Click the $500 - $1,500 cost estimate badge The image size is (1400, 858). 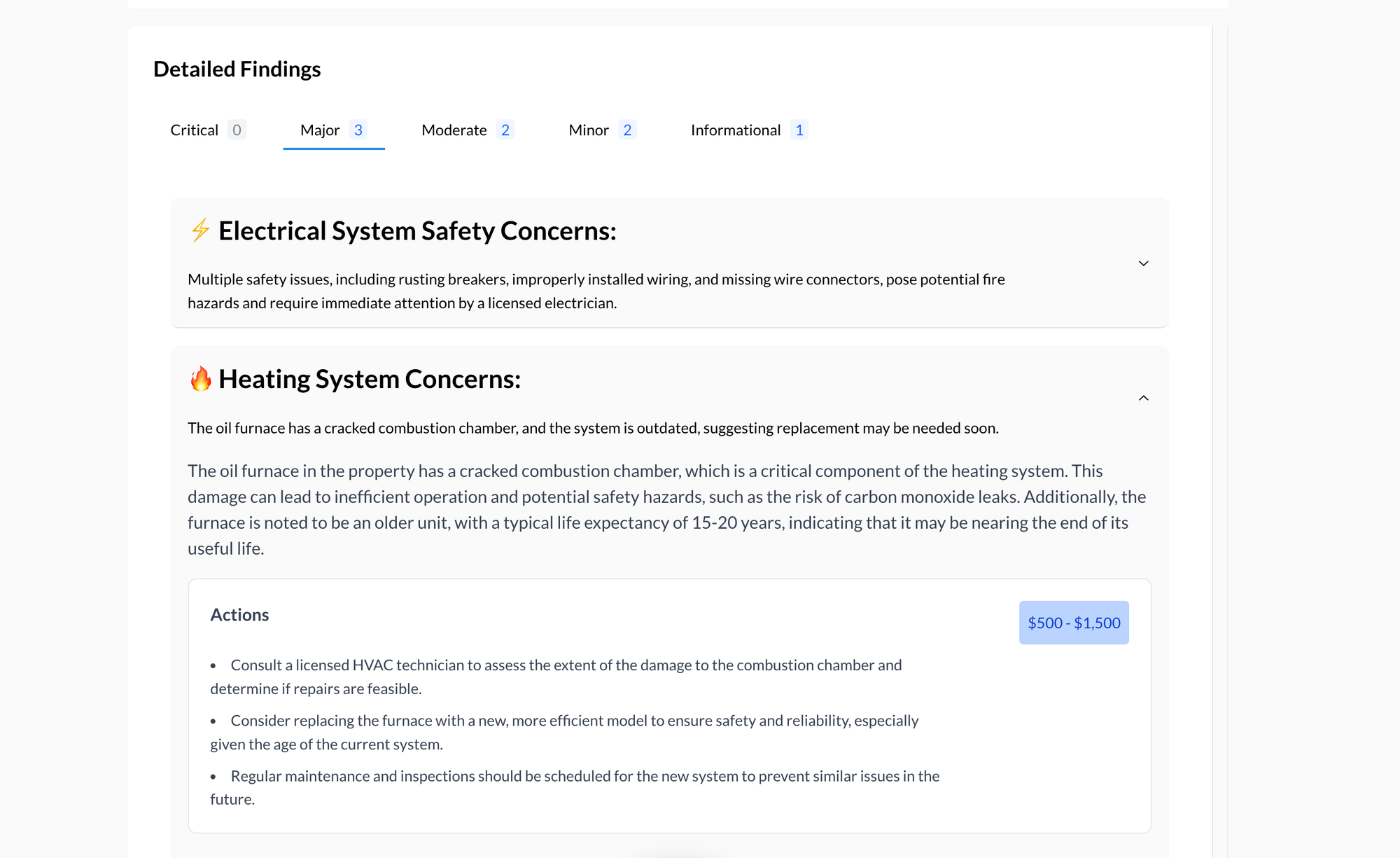click(x=1074, y=623)
